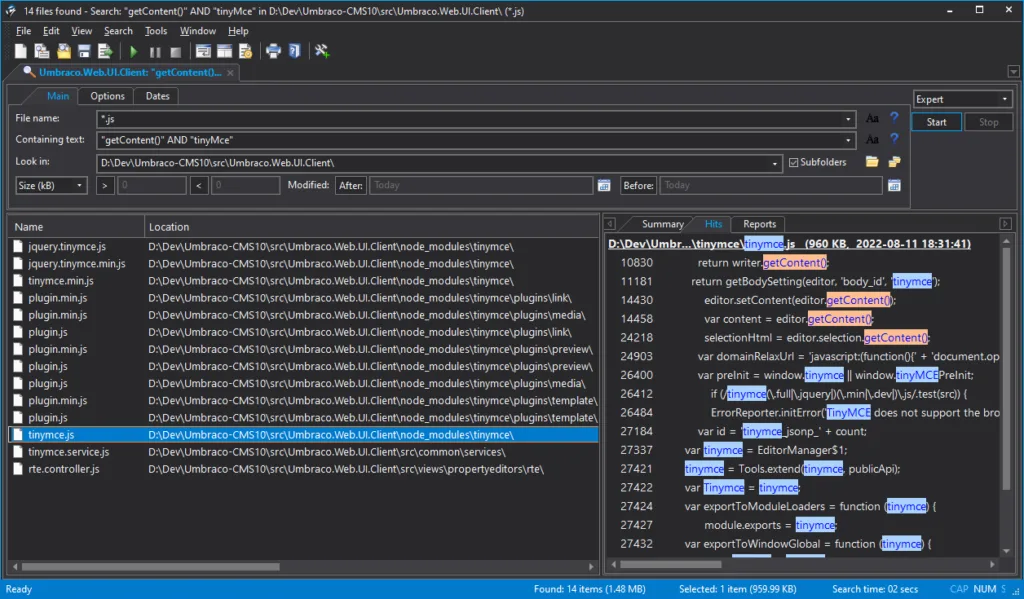
Task: Click the Pause search toolbar icon
Action: 155,51
